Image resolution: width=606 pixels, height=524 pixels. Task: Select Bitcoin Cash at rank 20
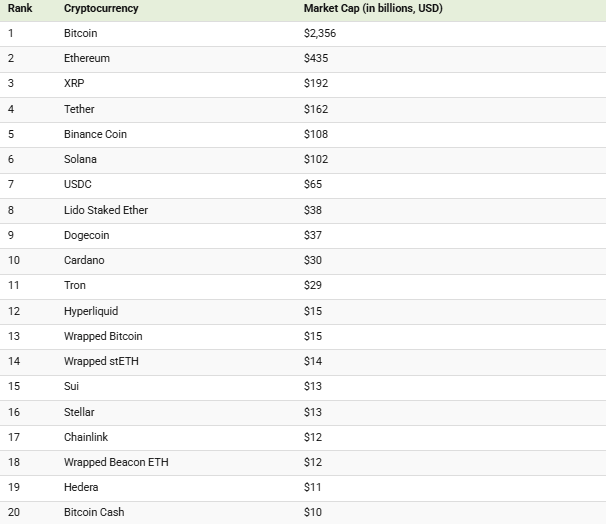94,512
